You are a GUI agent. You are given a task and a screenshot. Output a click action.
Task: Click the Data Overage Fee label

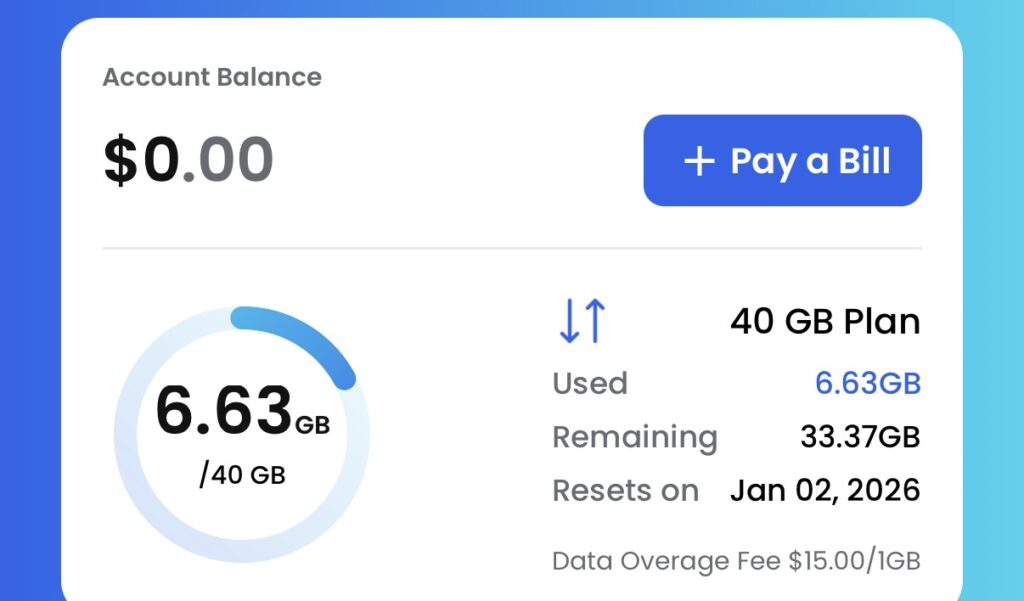click(x=666, y=561)
